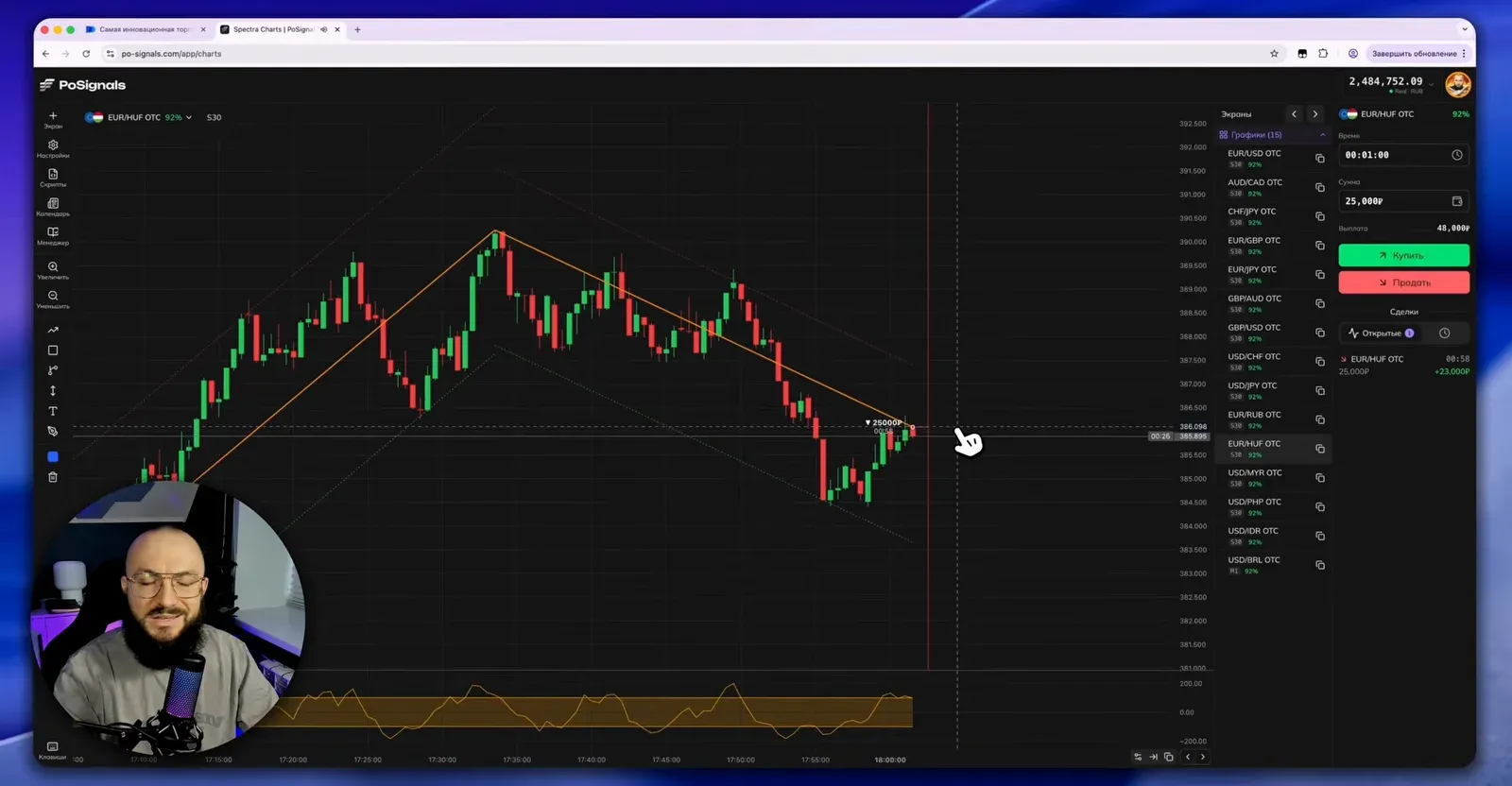Open EUR/HUF OTC asset dropdown above chart

pos(139,117)
